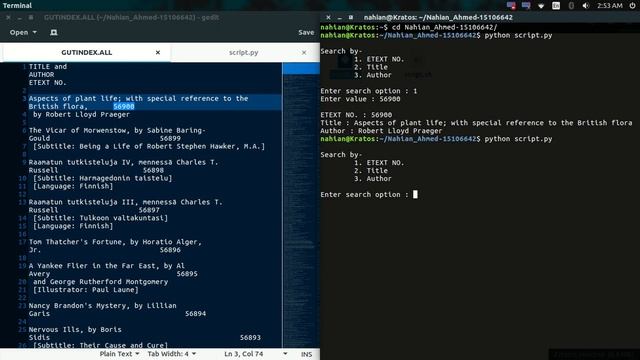Screen dimensions: 640x360
Task: Minimize the terminal window
Action: click(x=339, y=18)
